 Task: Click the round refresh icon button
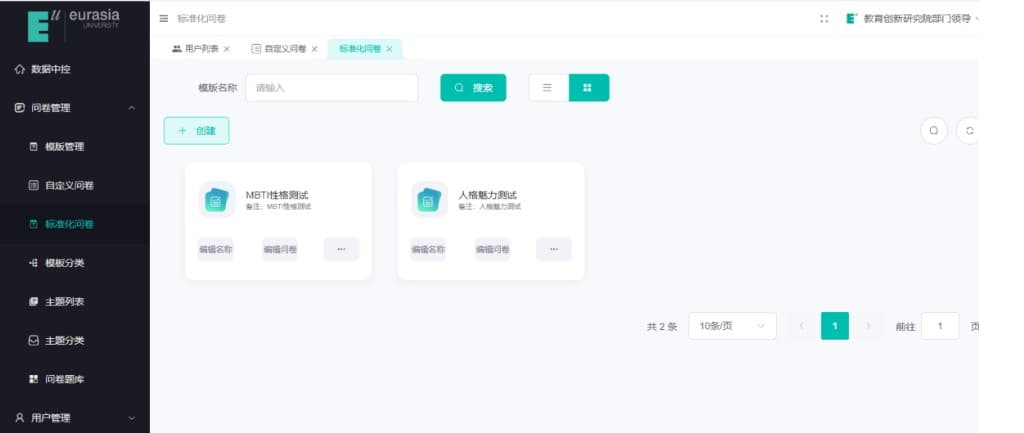tap(969, 131)
